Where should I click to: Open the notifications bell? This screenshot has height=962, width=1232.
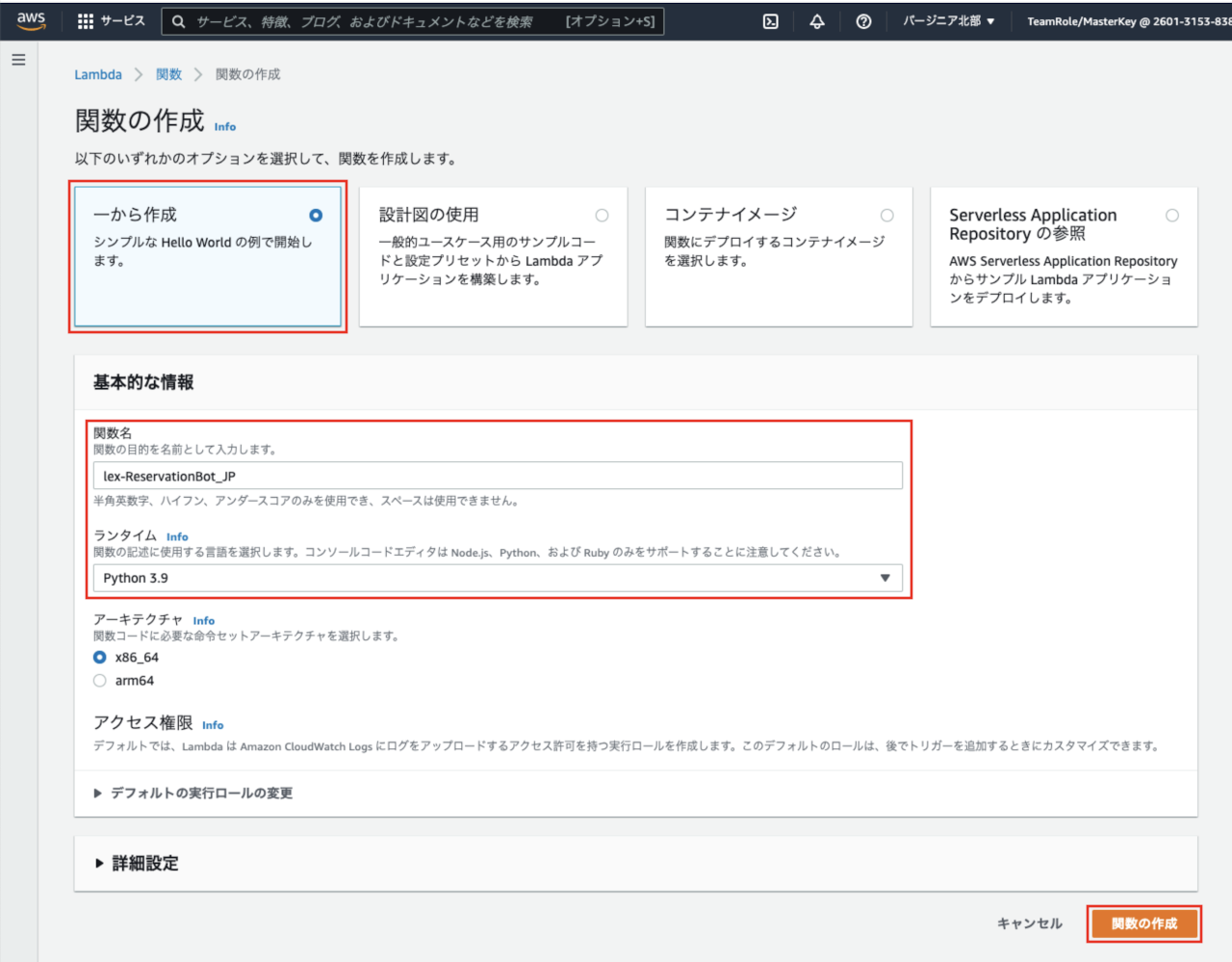[817, 21]
